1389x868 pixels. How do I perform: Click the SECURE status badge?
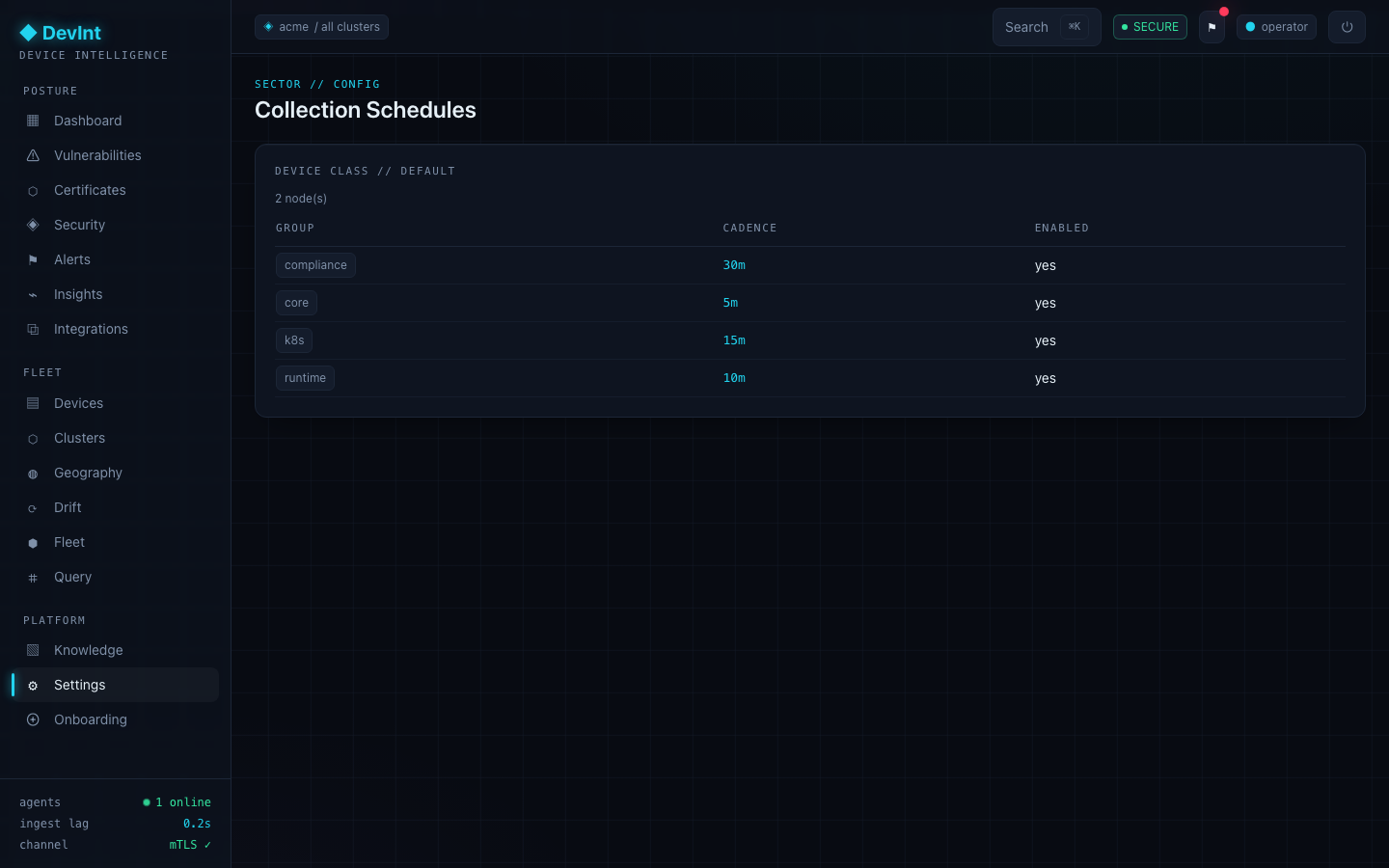(x=1150, y=27)
